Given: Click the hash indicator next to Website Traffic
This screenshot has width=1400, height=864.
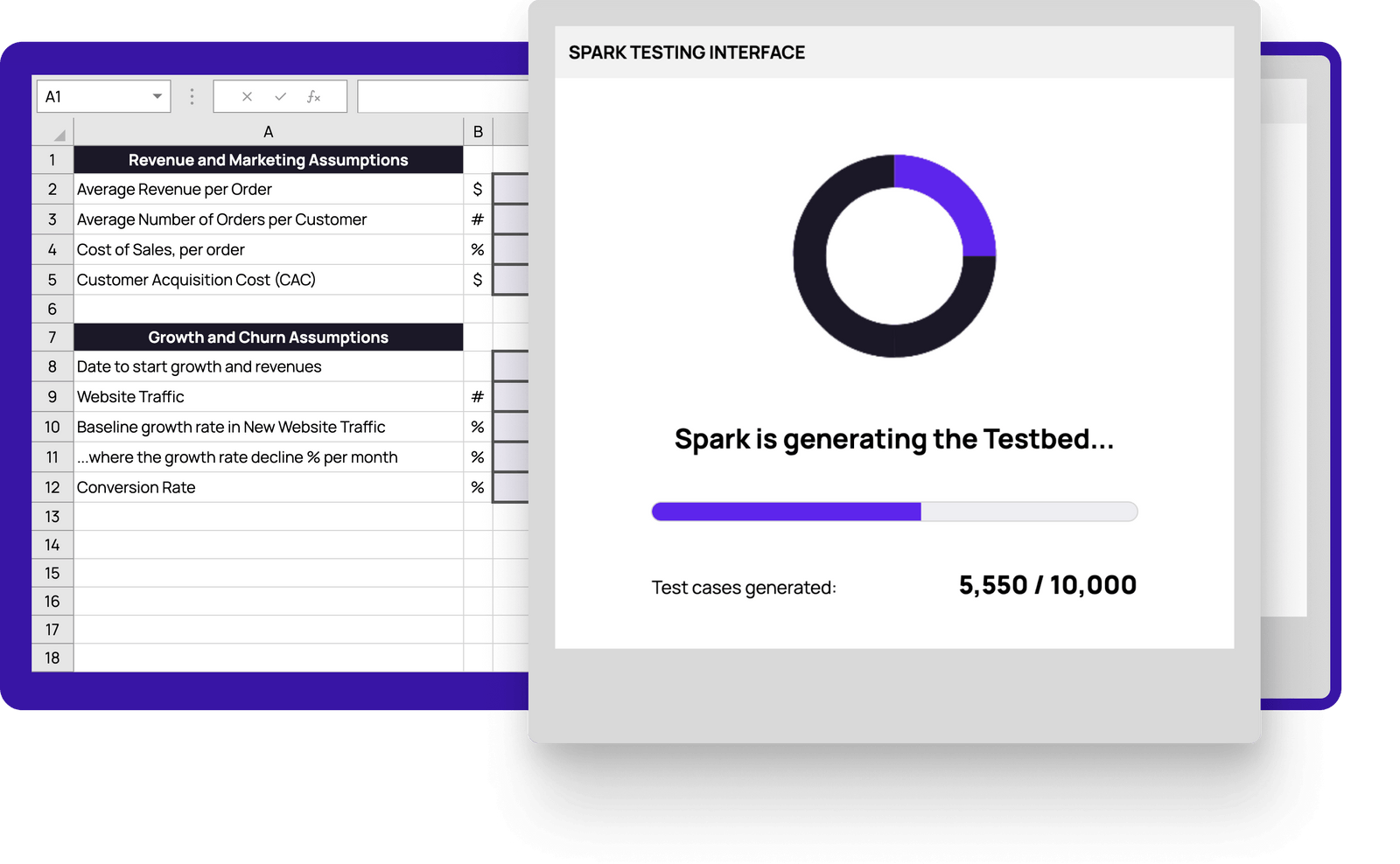Looking at the screenshot, I should coord(477,396).
